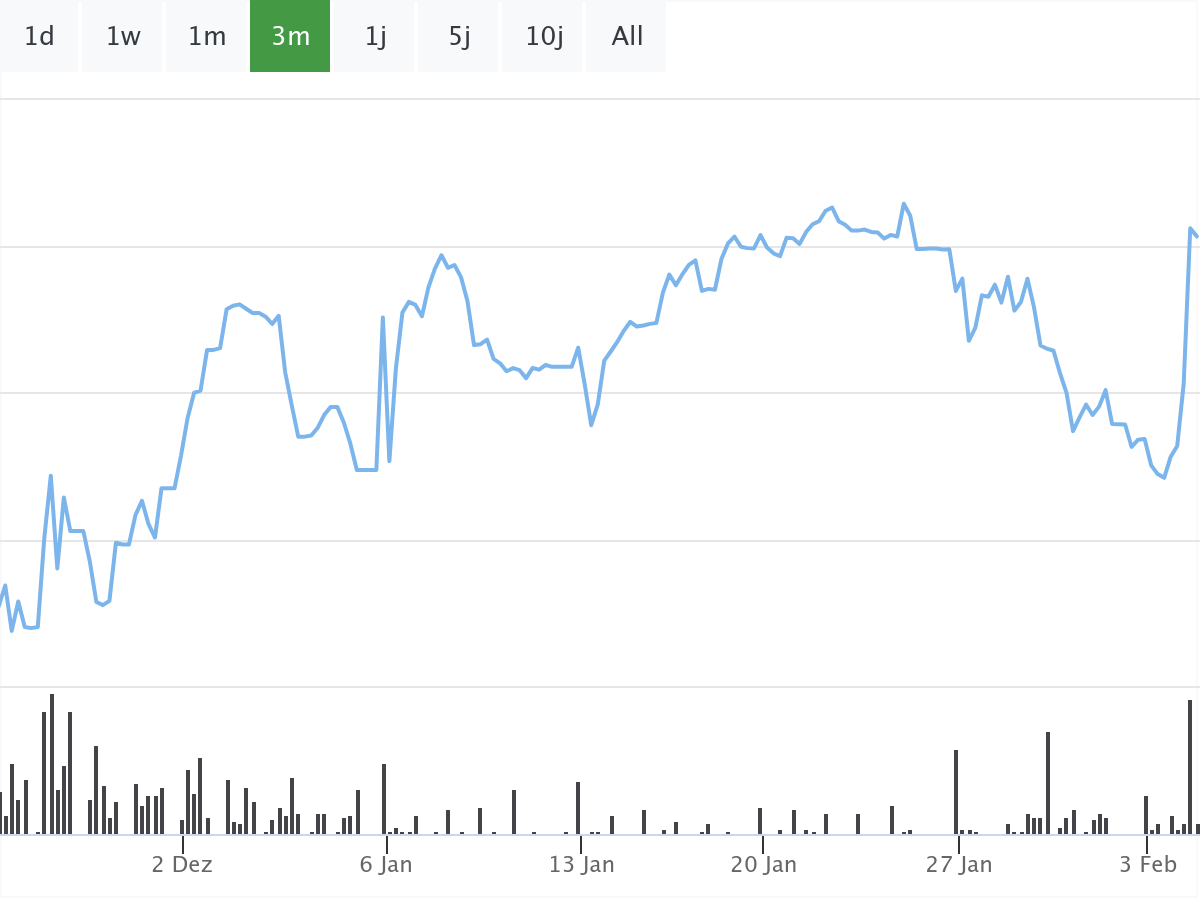Screen dimensions: 1200x900
Task: Click the tallest volume bar at far left
Action: (x=52, y=764)
